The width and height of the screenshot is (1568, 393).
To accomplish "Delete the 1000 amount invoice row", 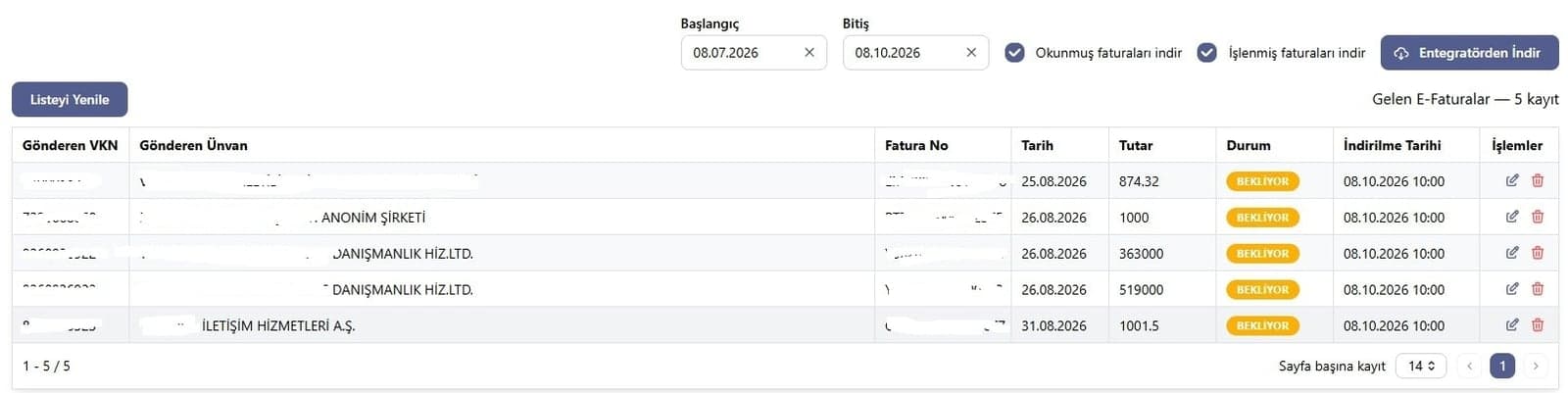I will (x=1538, y=217).
